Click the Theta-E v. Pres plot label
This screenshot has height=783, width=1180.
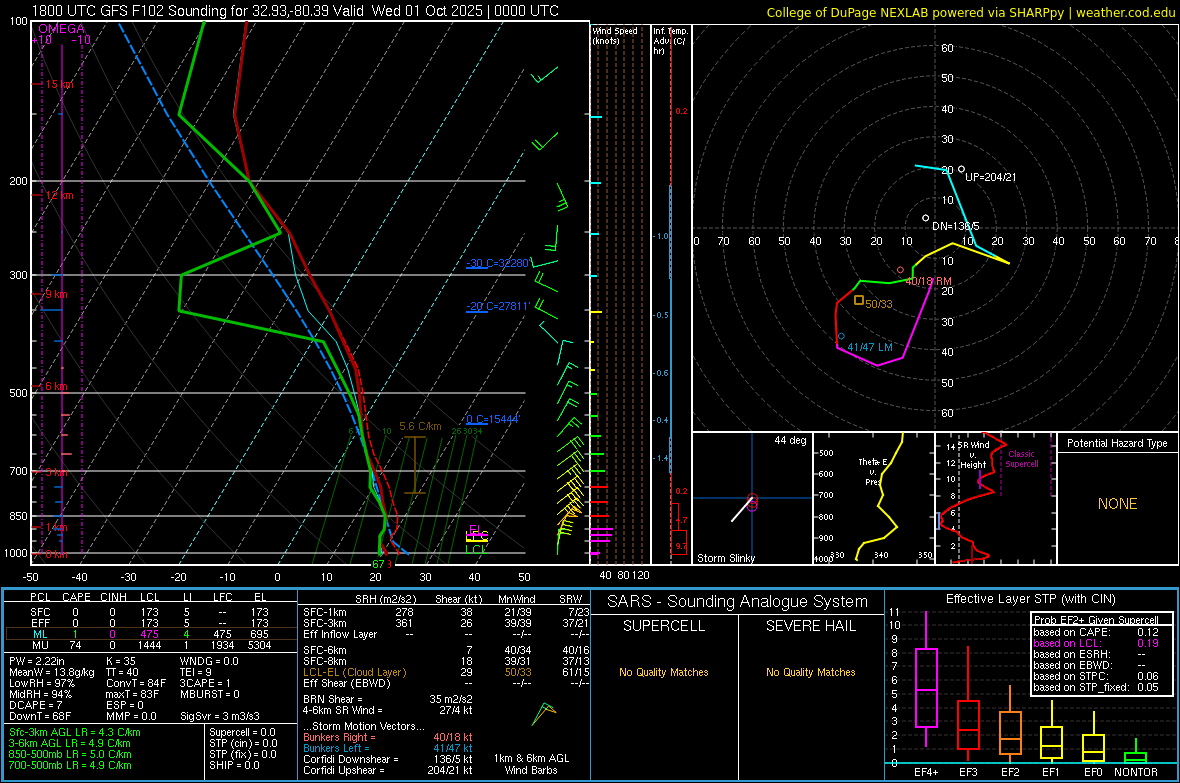coord(871,471)
